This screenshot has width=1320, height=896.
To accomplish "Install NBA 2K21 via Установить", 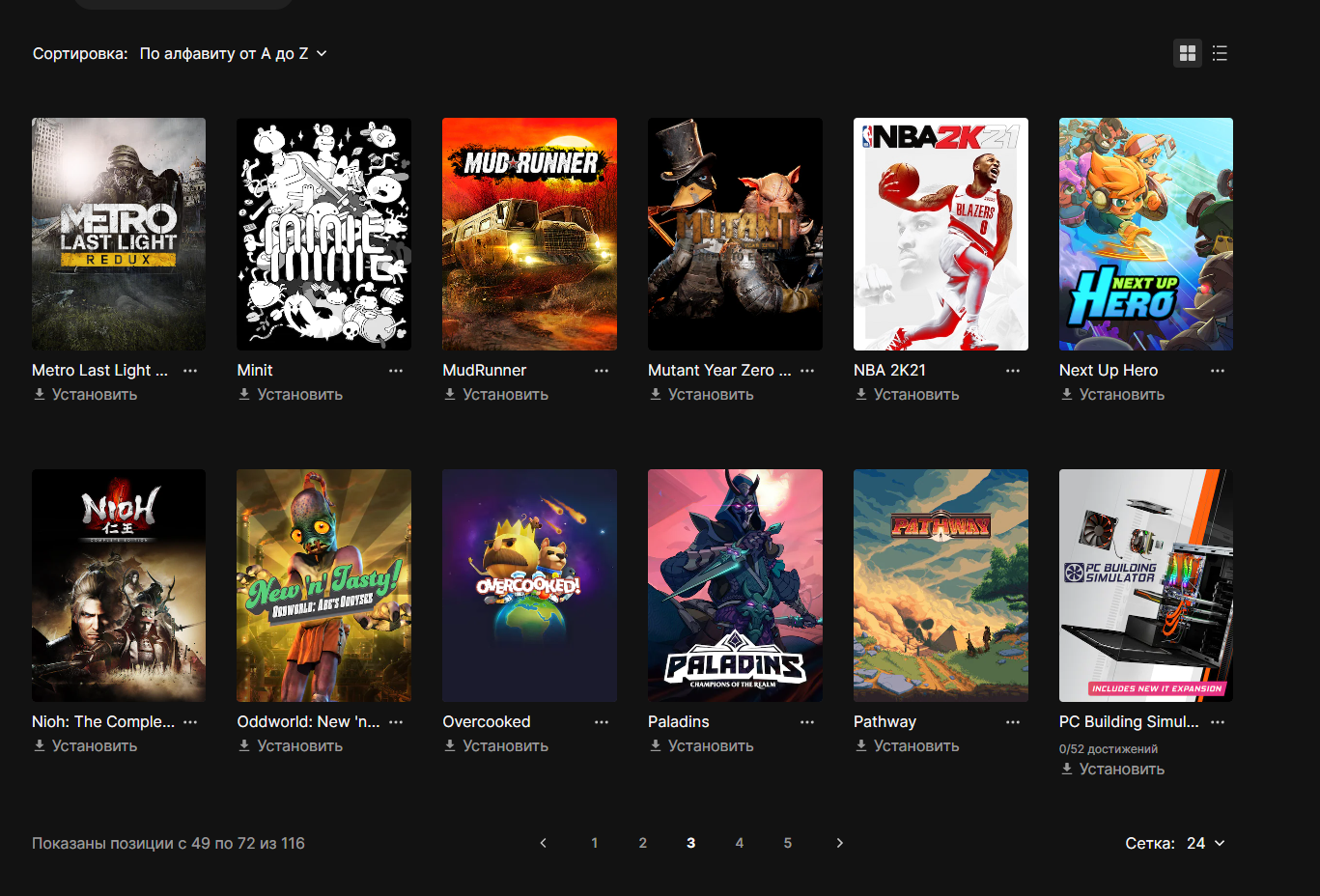I will 908,394.
